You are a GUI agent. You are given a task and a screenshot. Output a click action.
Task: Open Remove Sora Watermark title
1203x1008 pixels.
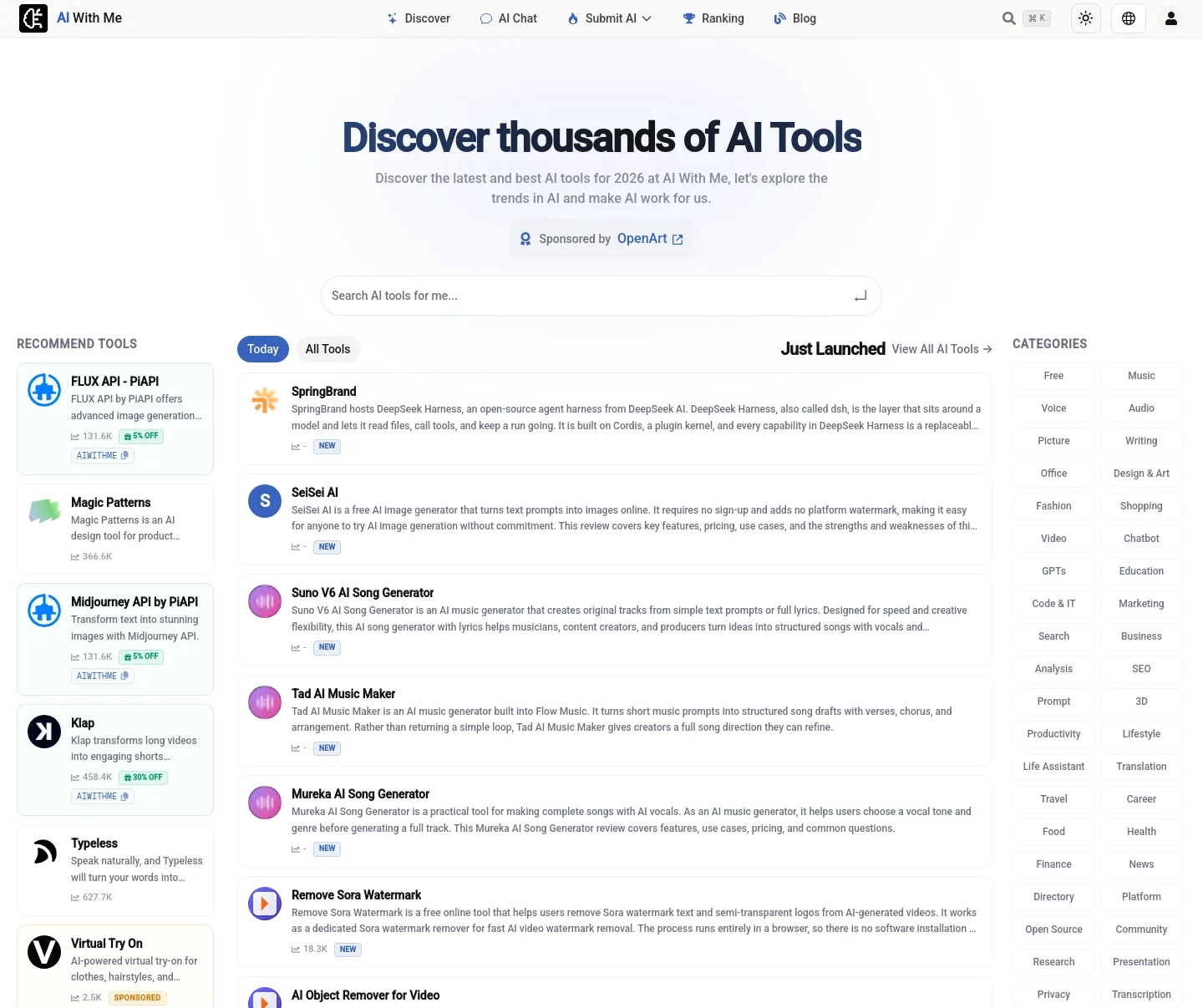tap(357, 894)
